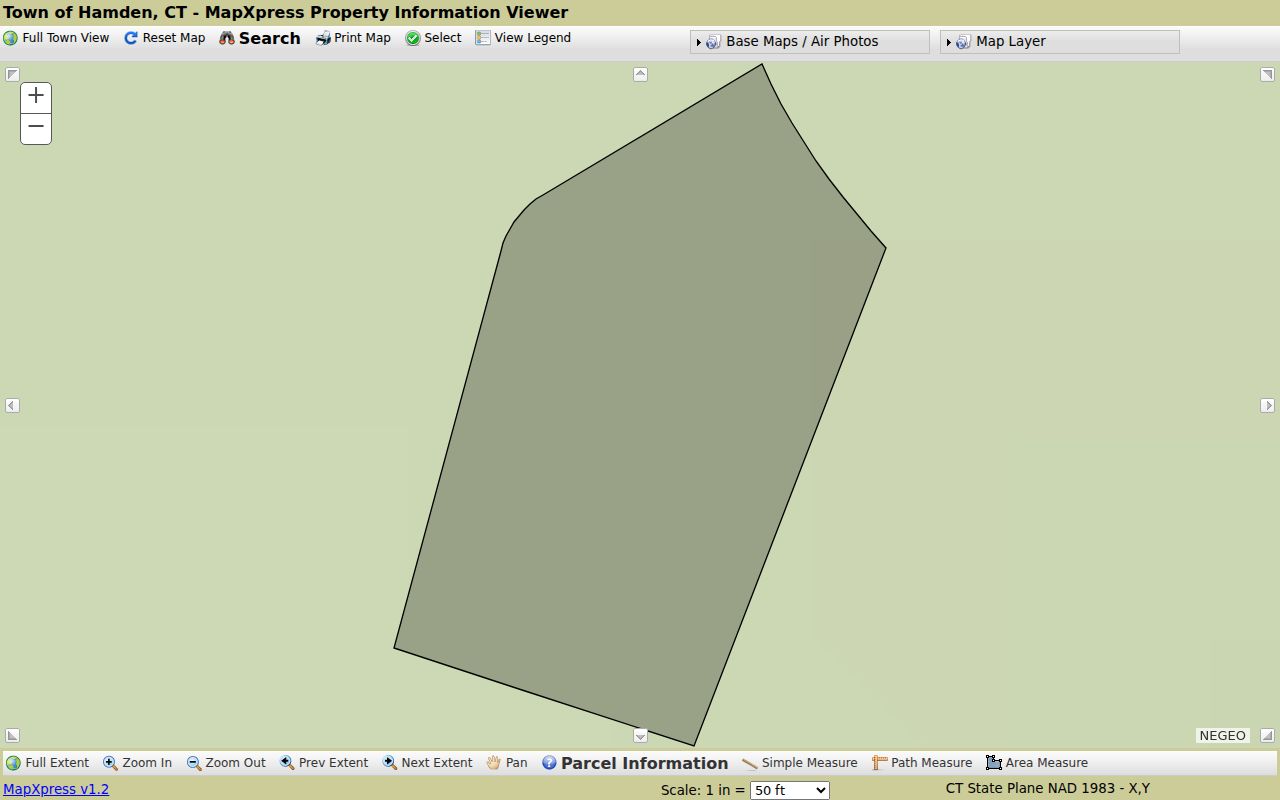Choose the Area Measure tool icon
This screenshot has height=800, width=1280.
point(994,763)
